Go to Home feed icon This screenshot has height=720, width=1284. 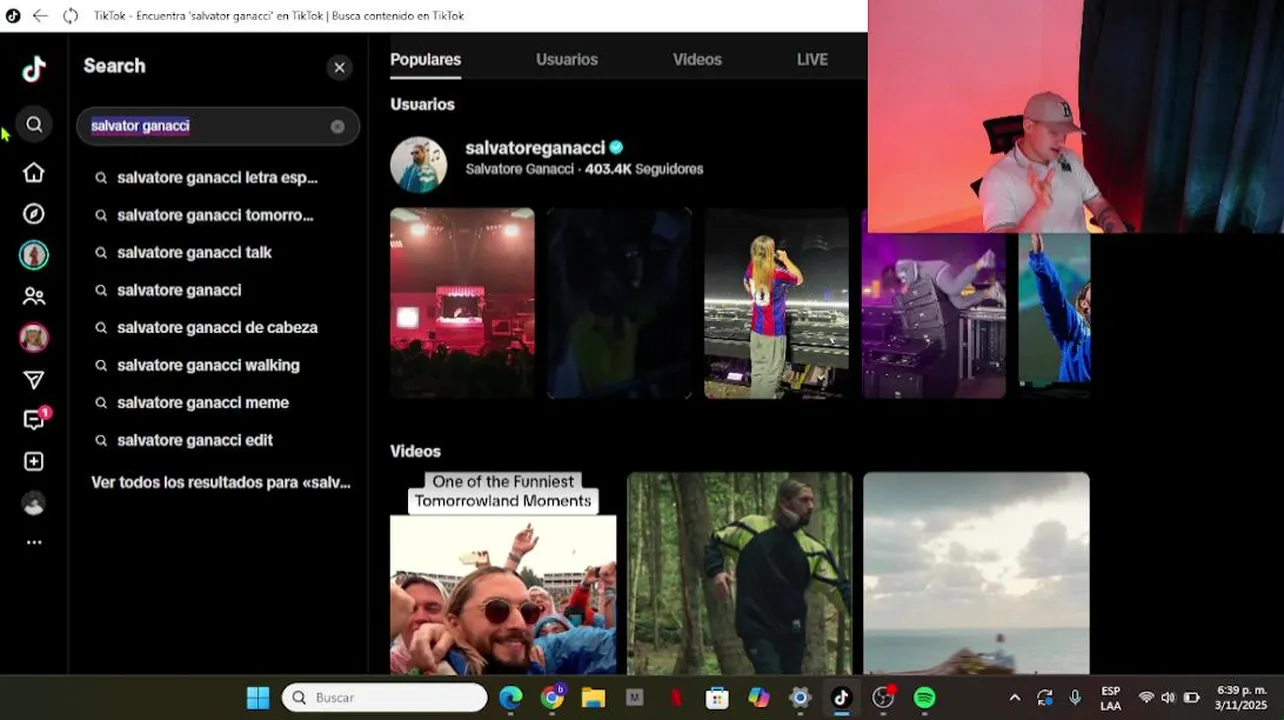(34, 172)
